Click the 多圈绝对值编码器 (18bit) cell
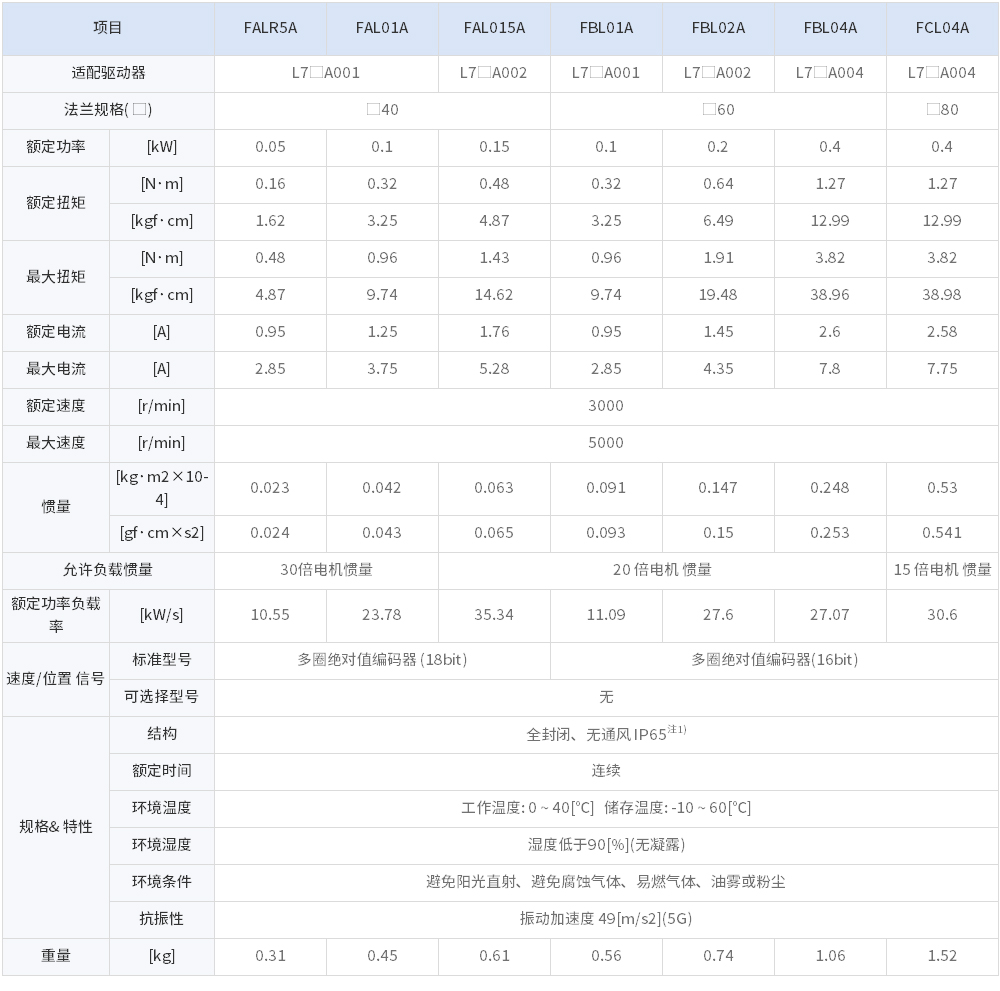This screenshot has height=991, width=1000. (x=382, y=660)
